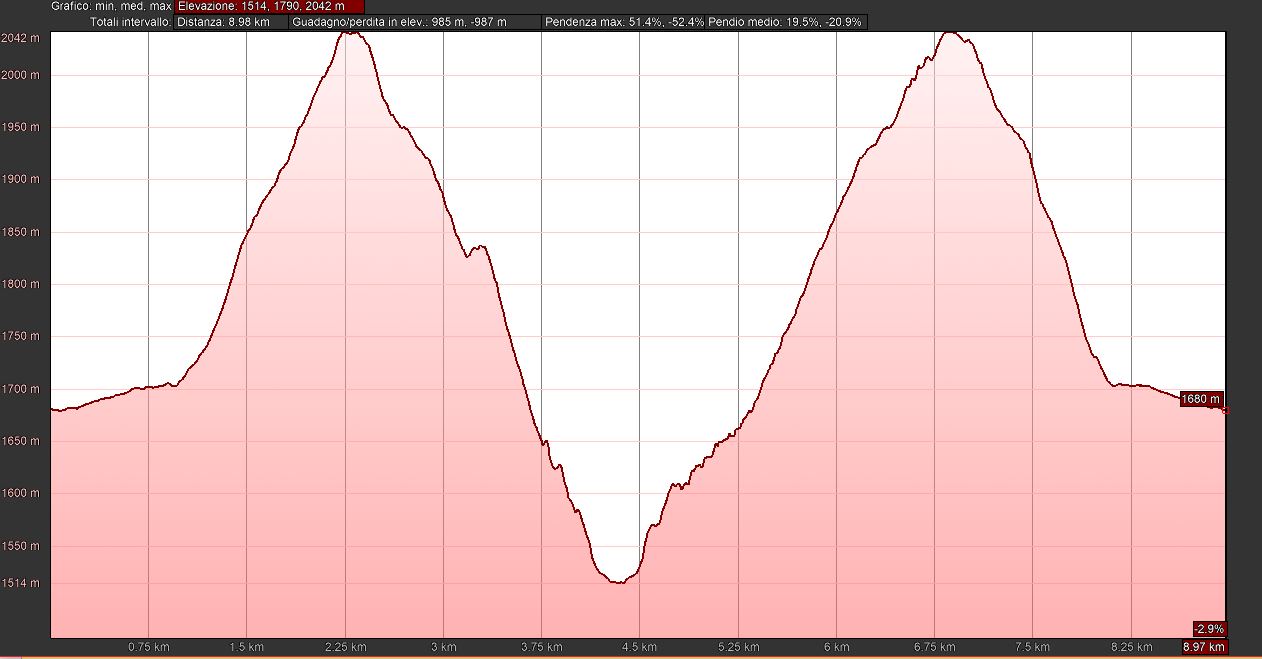Click the first summit of the profile

[x=350, y=32]
